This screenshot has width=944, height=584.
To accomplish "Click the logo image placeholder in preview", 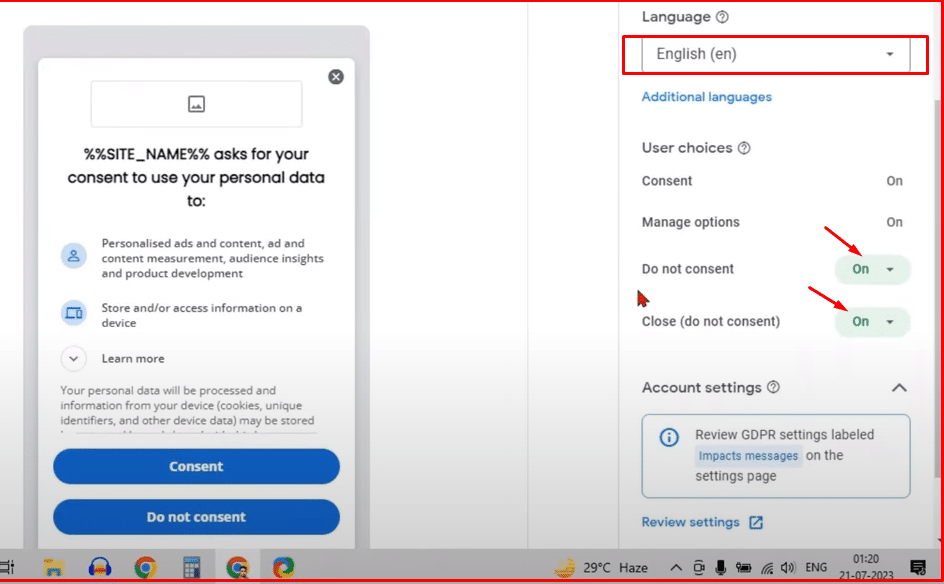I will click(x=196, y=104).
